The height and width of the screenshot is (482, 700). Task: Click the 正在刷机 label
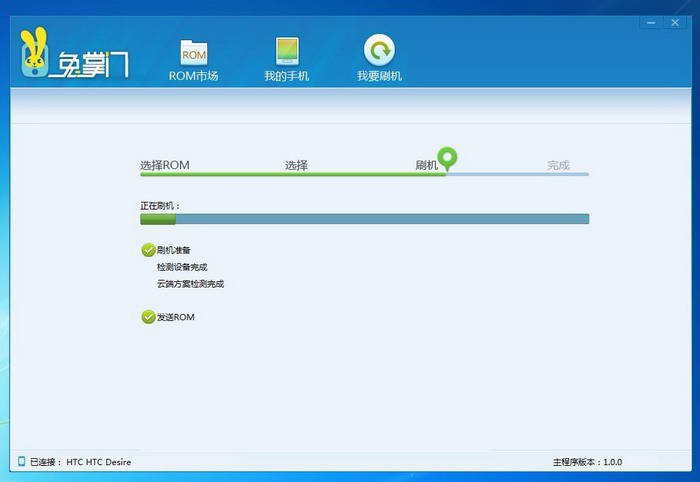point(160,206)
